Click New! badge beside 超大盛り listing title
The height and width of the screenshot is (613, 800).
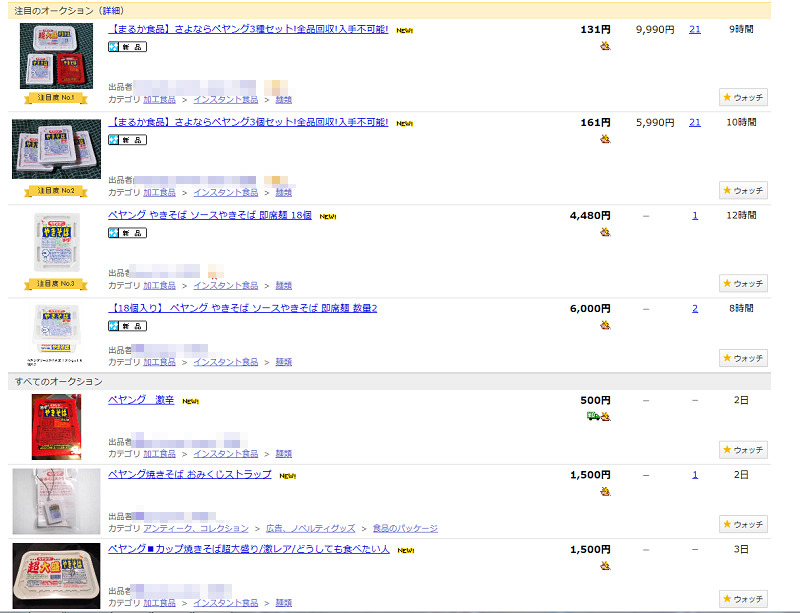click(x=406, y=550)
